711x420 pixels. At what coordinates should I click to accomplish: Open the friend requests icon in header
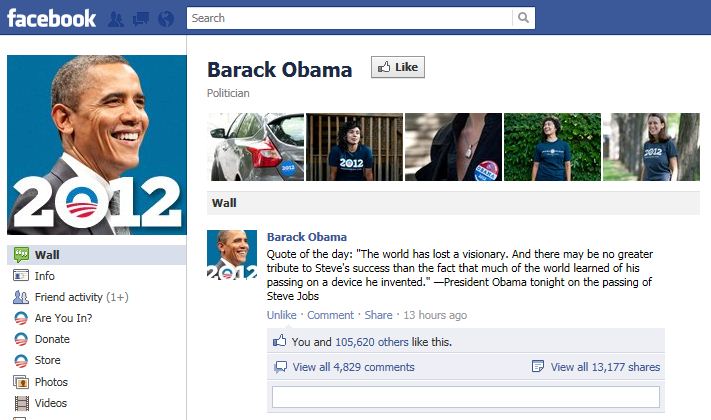click(116, 19)
